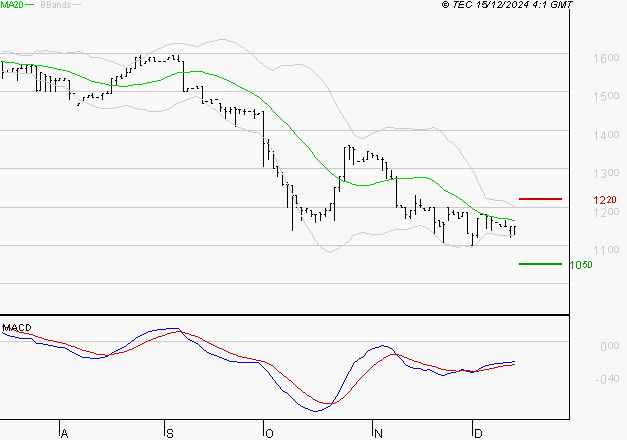Click the MA20 legend label
627x440 pixels.
[x=12, y=5]
